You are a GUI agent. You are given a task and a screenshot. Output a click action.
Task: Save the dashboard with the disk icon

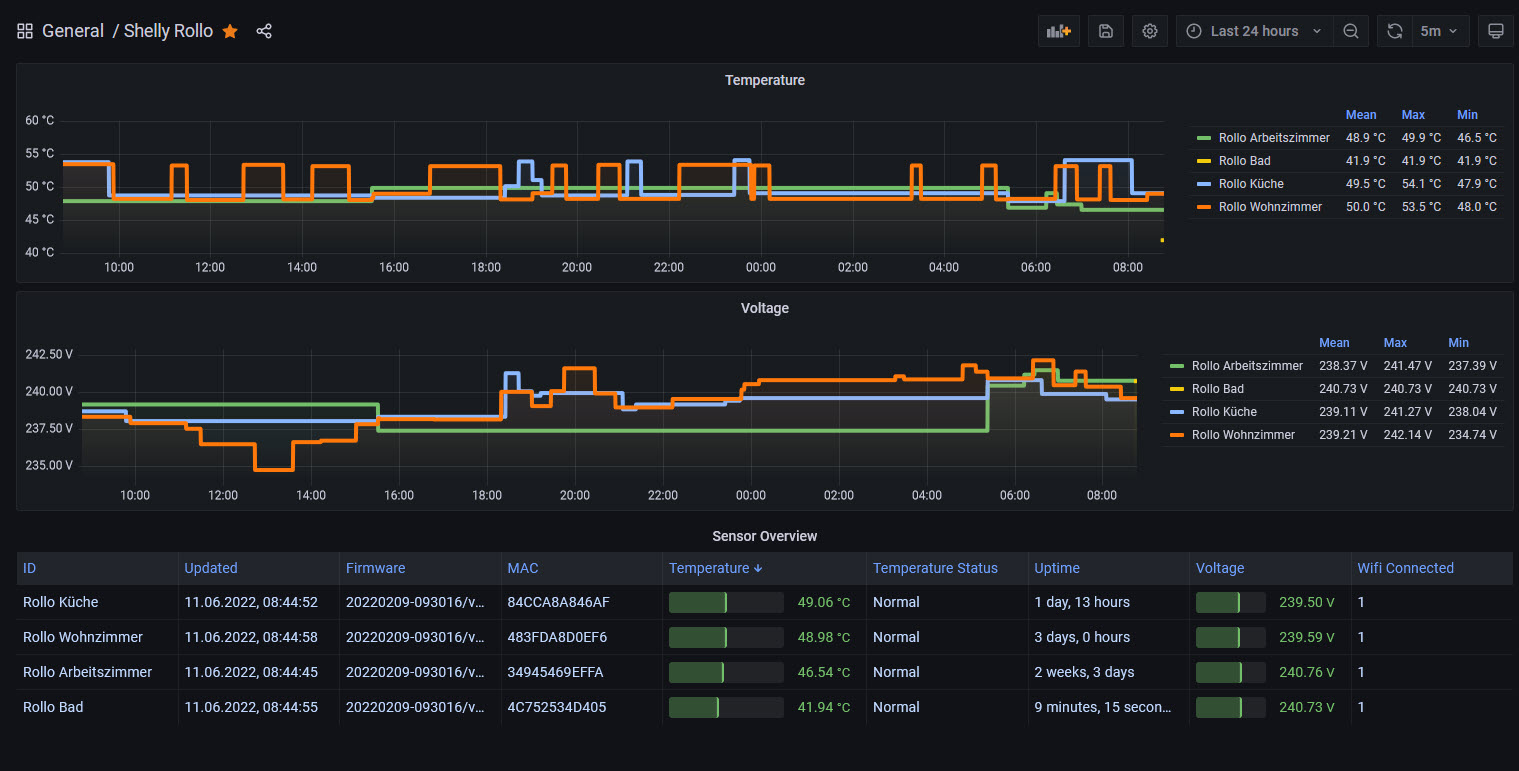pyautogui.click(x=1106, y=31)
